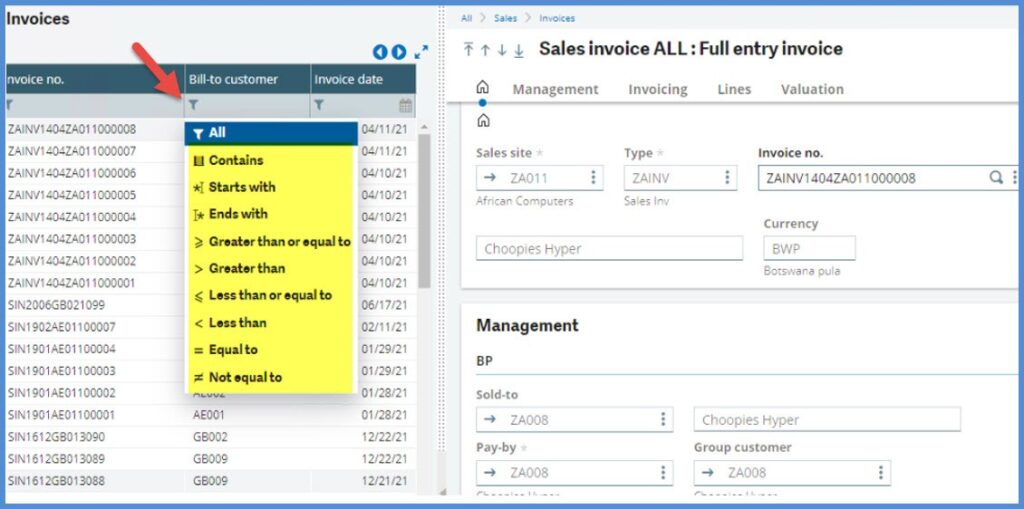This screenshot has height=509, width=1024.
Task: Open the Invoice date calendar picker
Action: tap(405, 105)
